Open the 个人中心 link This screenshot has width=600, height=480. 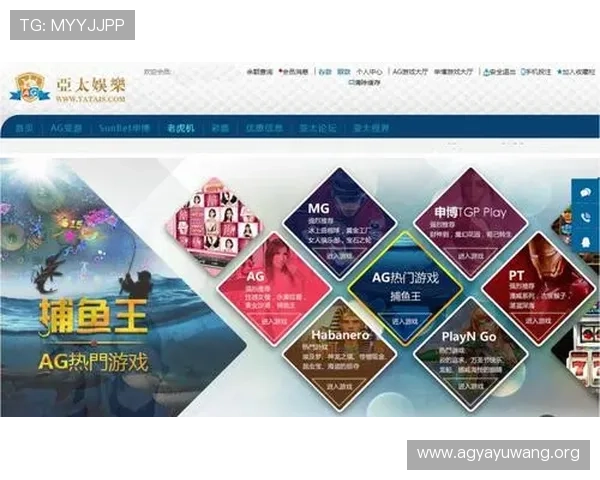coord(369,72)
